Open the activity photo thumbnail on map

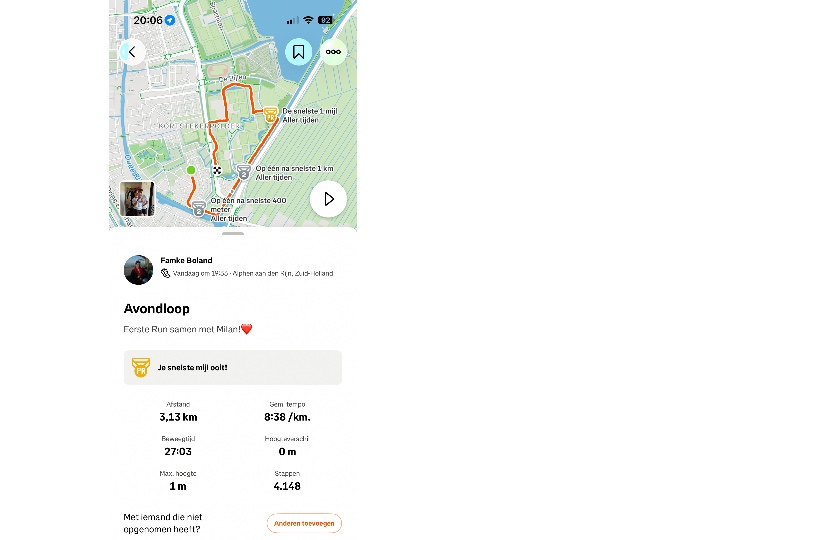pos(137,199)
